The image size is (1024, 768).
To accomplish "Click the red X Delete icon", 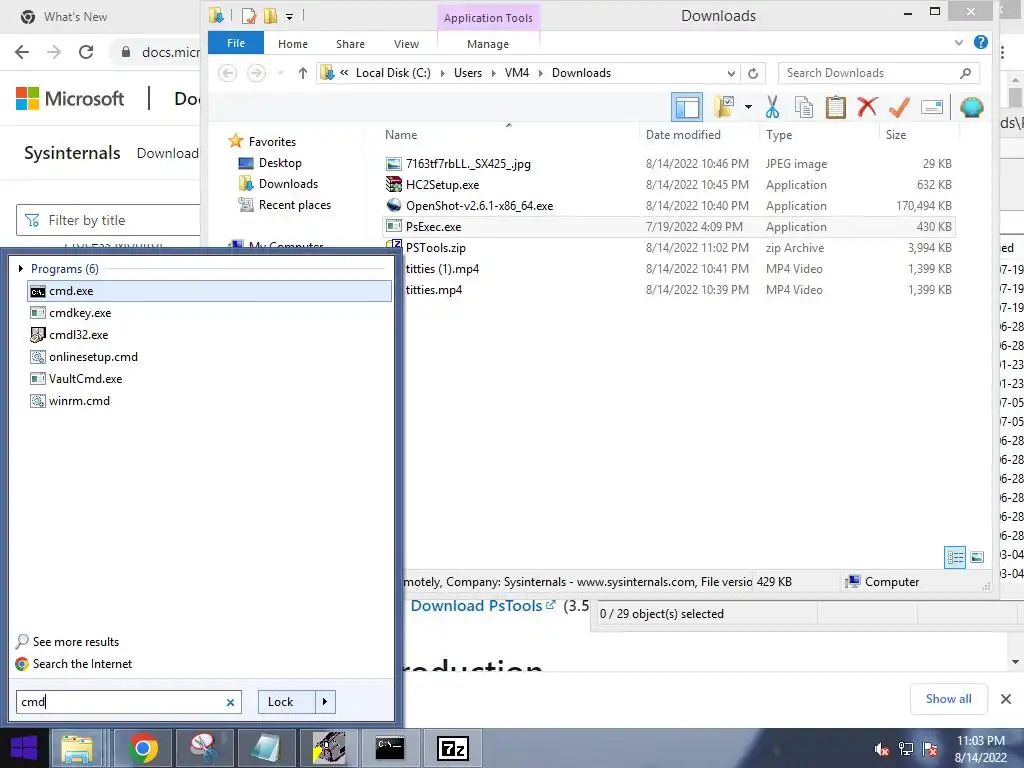I will point(867,106).
